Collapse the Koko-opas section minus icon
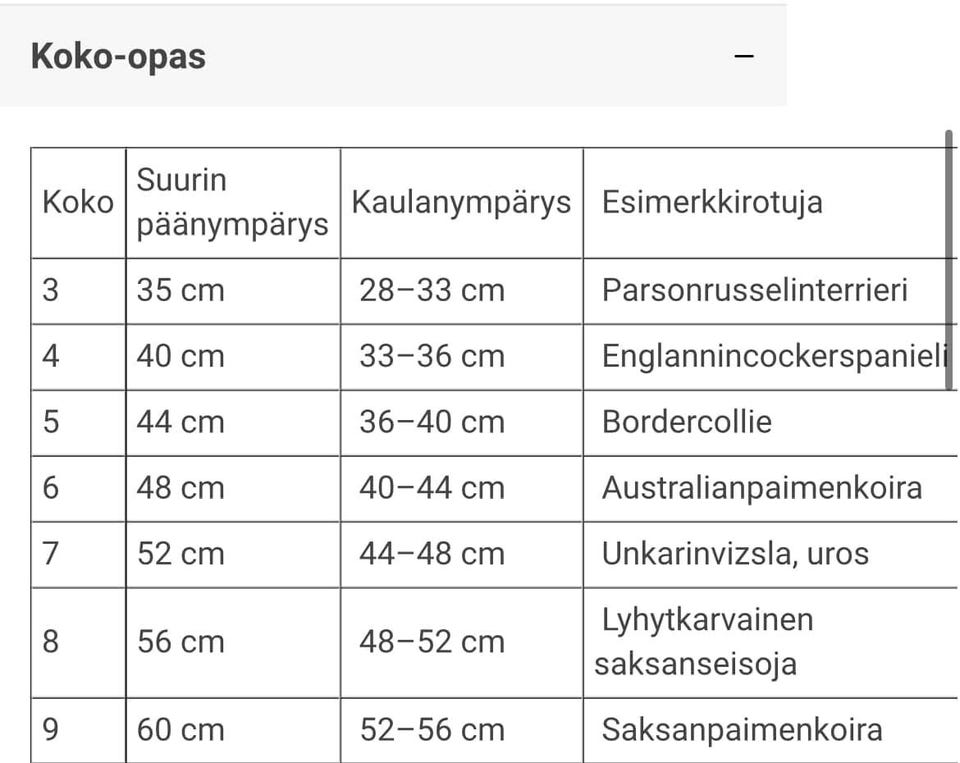960x763 pixels. coord(743,57)
